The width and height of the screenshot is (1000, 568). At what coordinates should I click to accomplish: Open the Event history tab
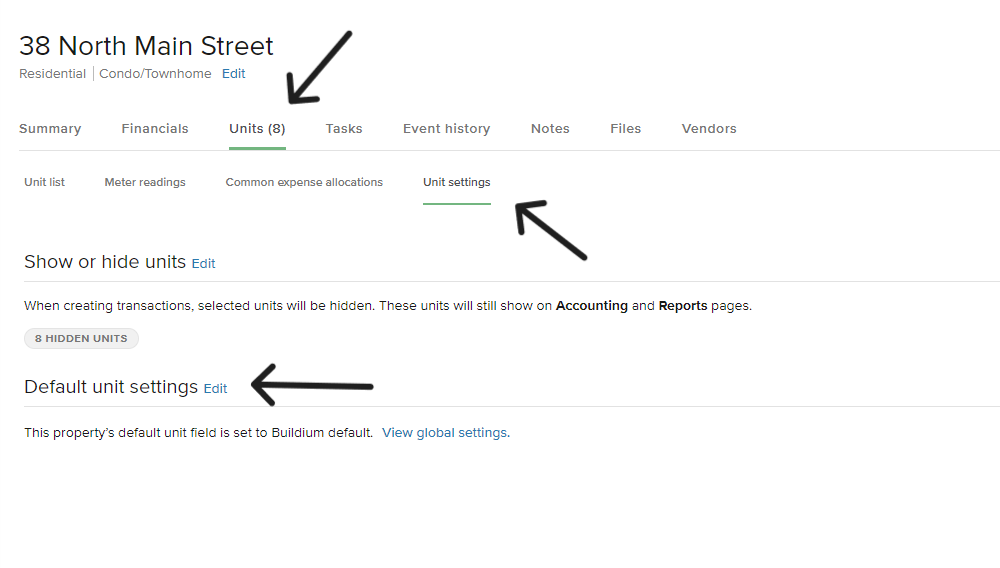pyautogui.click(x=446, y=129)
